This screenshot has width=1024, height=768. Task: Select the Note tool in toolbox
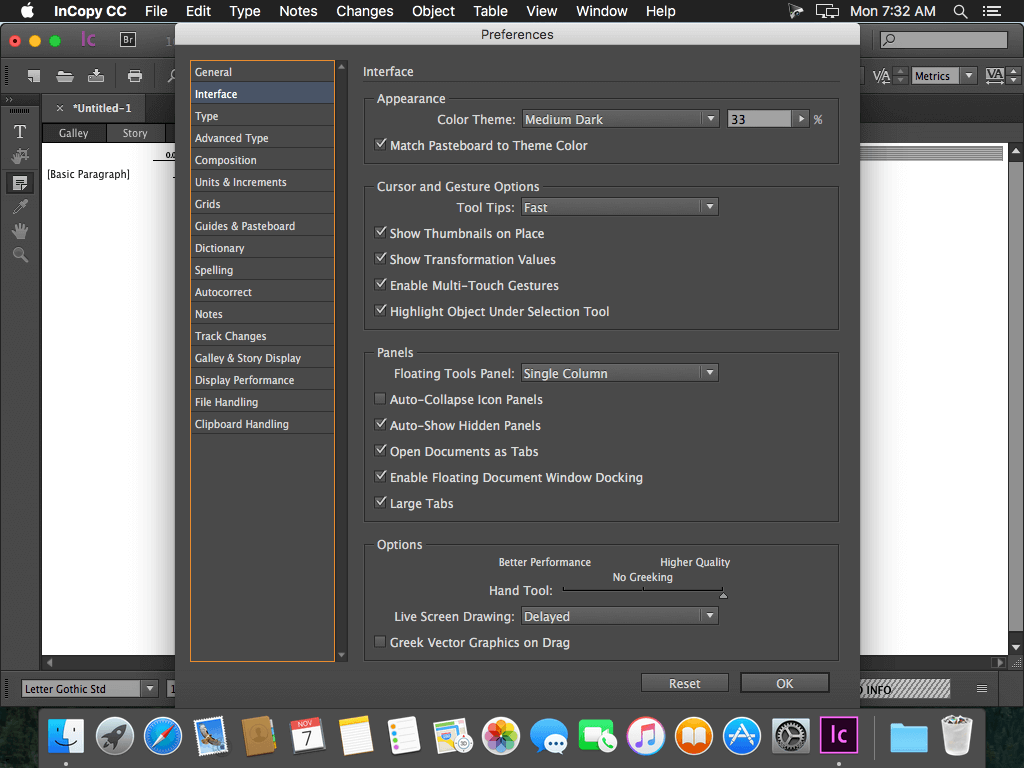point(20,182)
